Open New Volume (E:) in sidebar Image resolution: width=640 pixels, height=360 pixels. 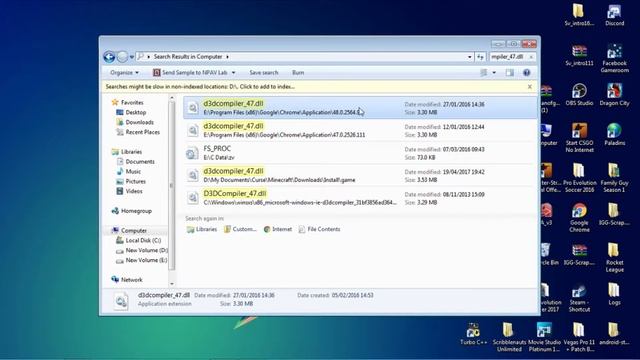[x=142, y=260]
